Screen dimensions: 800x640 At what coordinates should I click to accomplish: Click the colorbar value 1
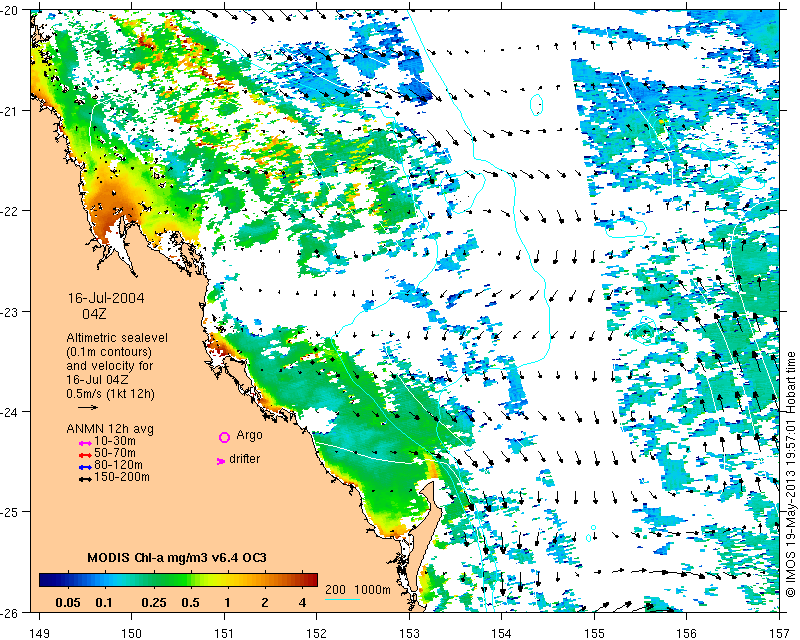point(227,603)
